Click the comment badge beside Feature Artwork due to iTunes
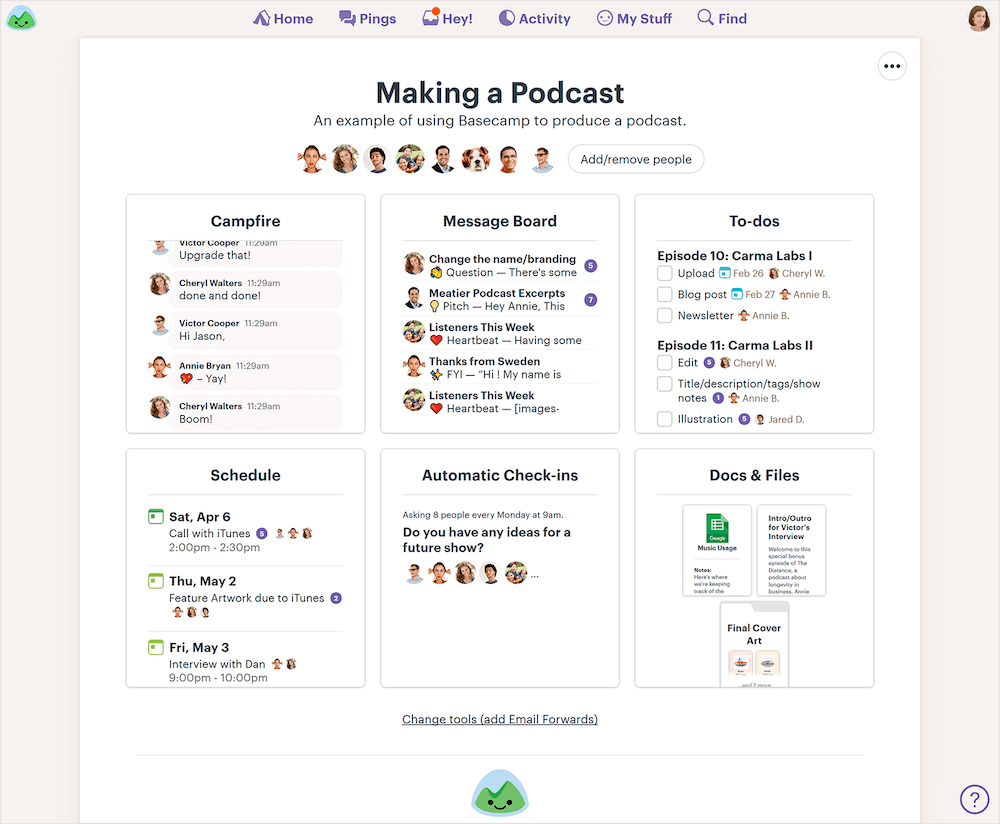Image resolution: width=1000 pixels, height=824 pixels. pos(336,598)
